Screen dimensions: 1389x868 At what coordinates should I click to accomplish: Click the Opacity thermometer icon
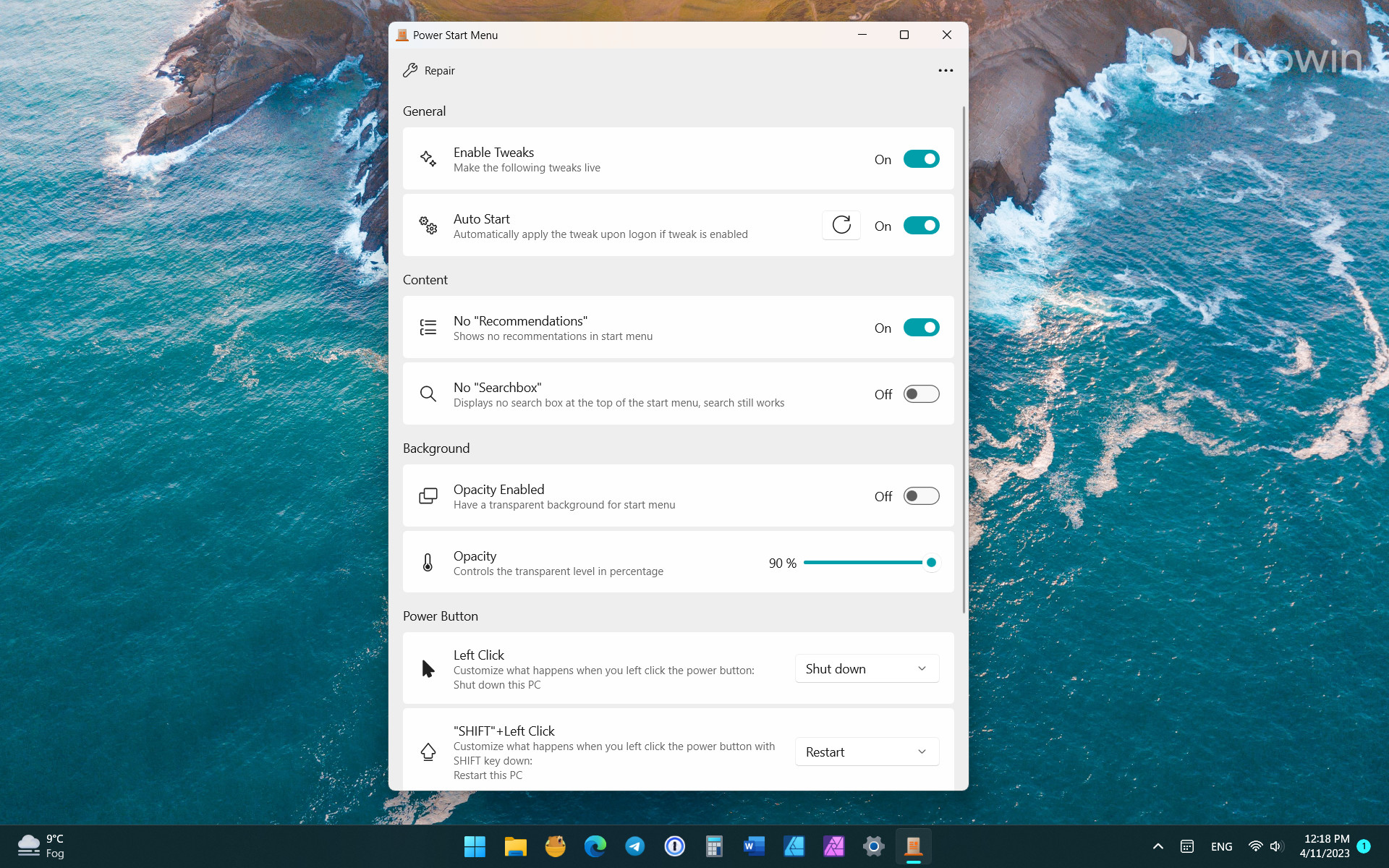(x=428, y=562)
